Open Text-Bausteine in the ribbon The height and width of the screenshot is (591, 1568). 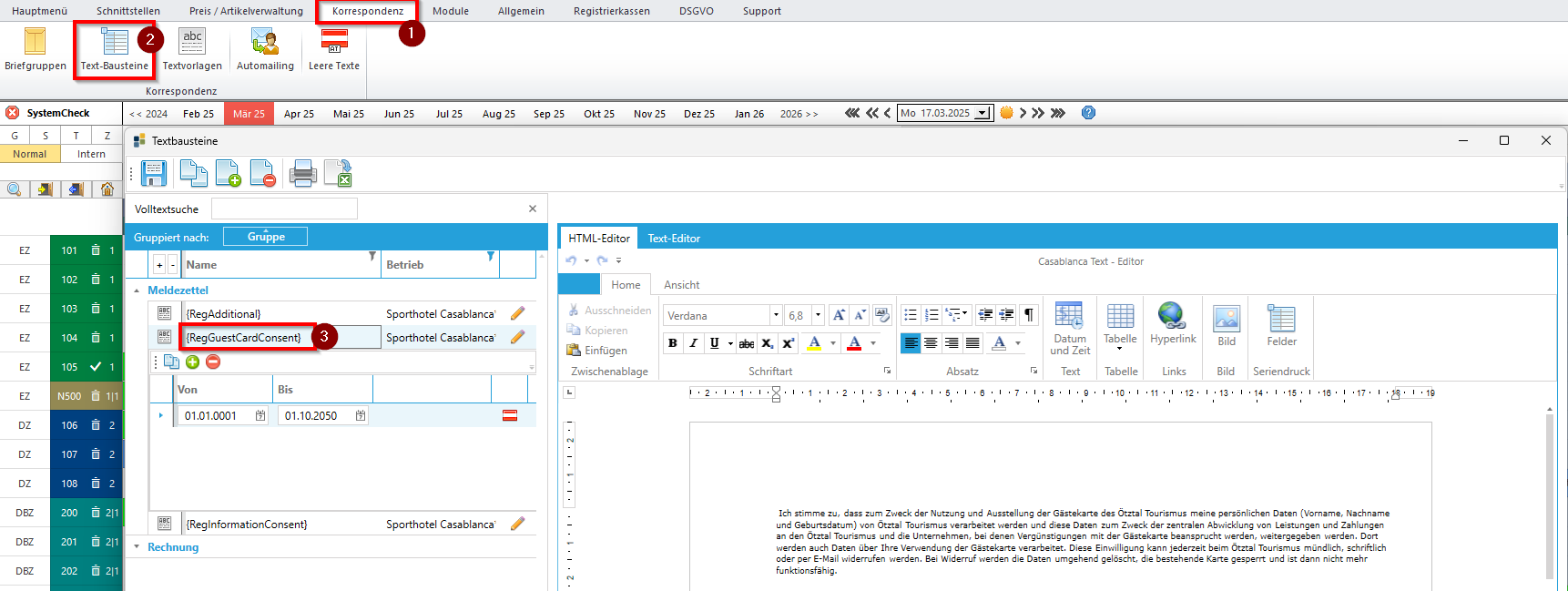point(115,49)
